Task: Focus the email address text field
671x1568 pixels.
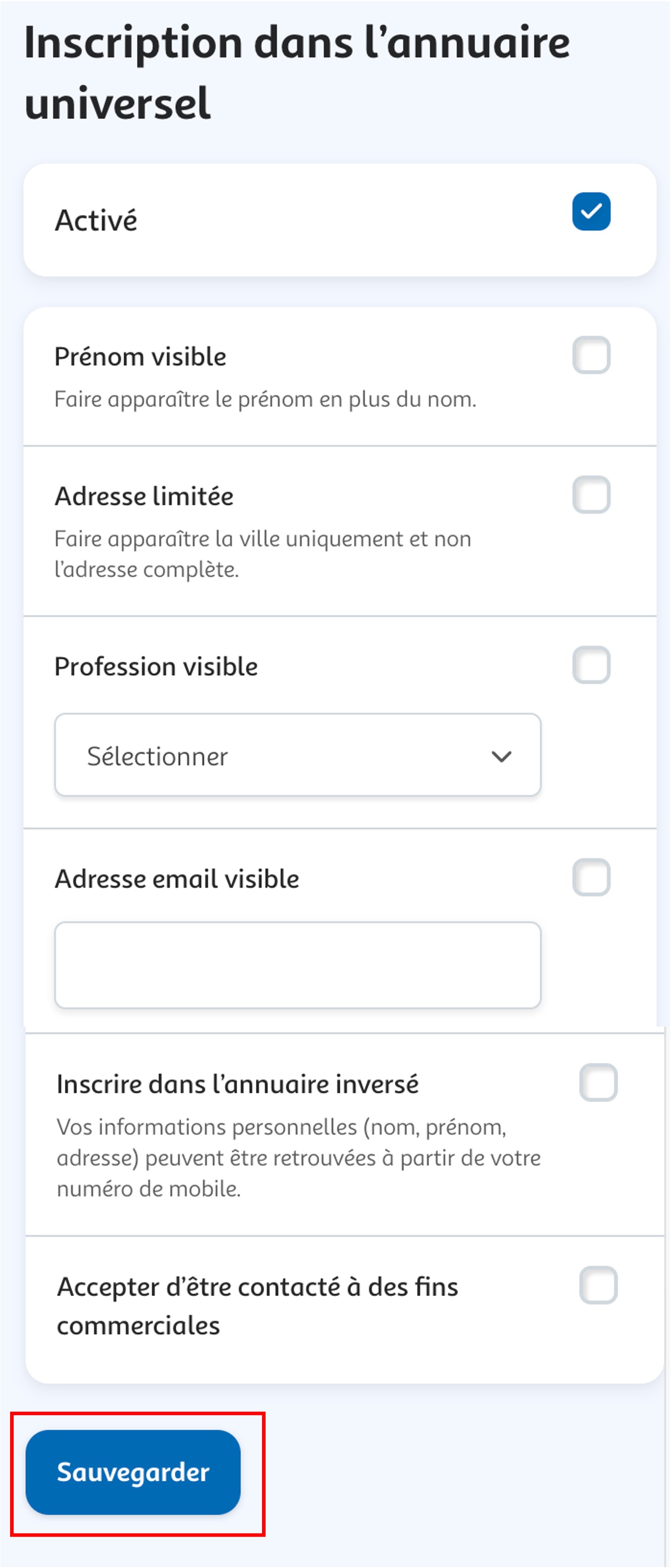Action: click(x=298, y=965)
